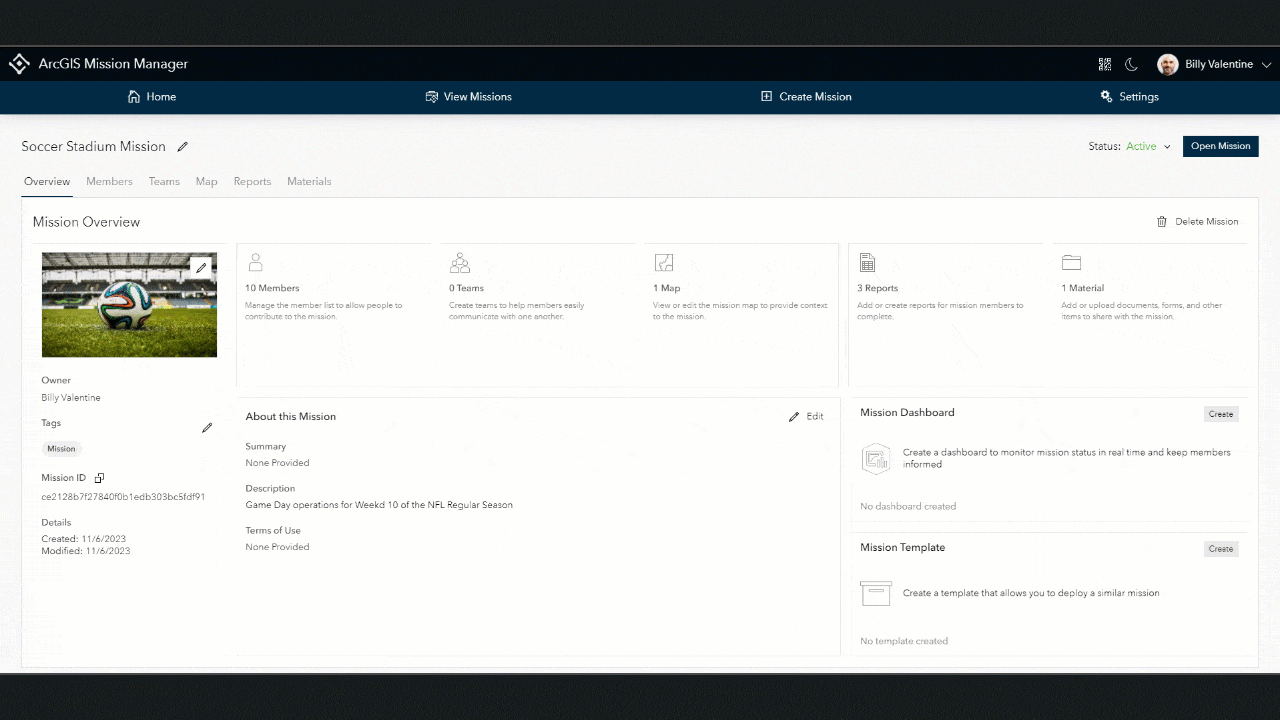1280x720 pixels.
Task: Click the Create Mission plus icon
Action: point(767,97)
